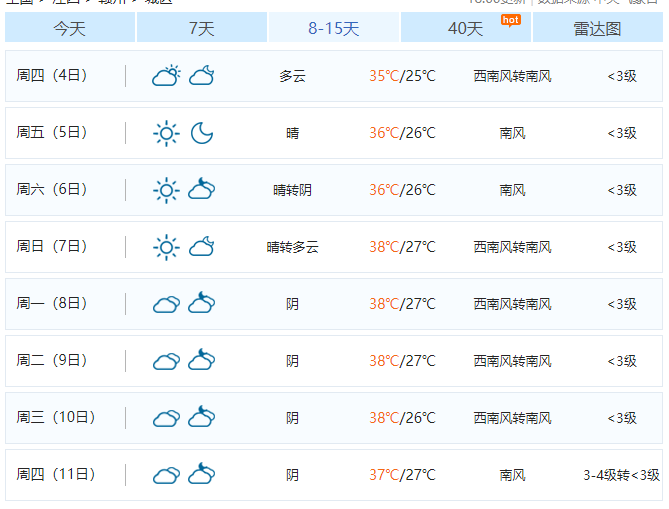
Task: Click the 阴 condition for 周一 8日
Action: [293, 305]
